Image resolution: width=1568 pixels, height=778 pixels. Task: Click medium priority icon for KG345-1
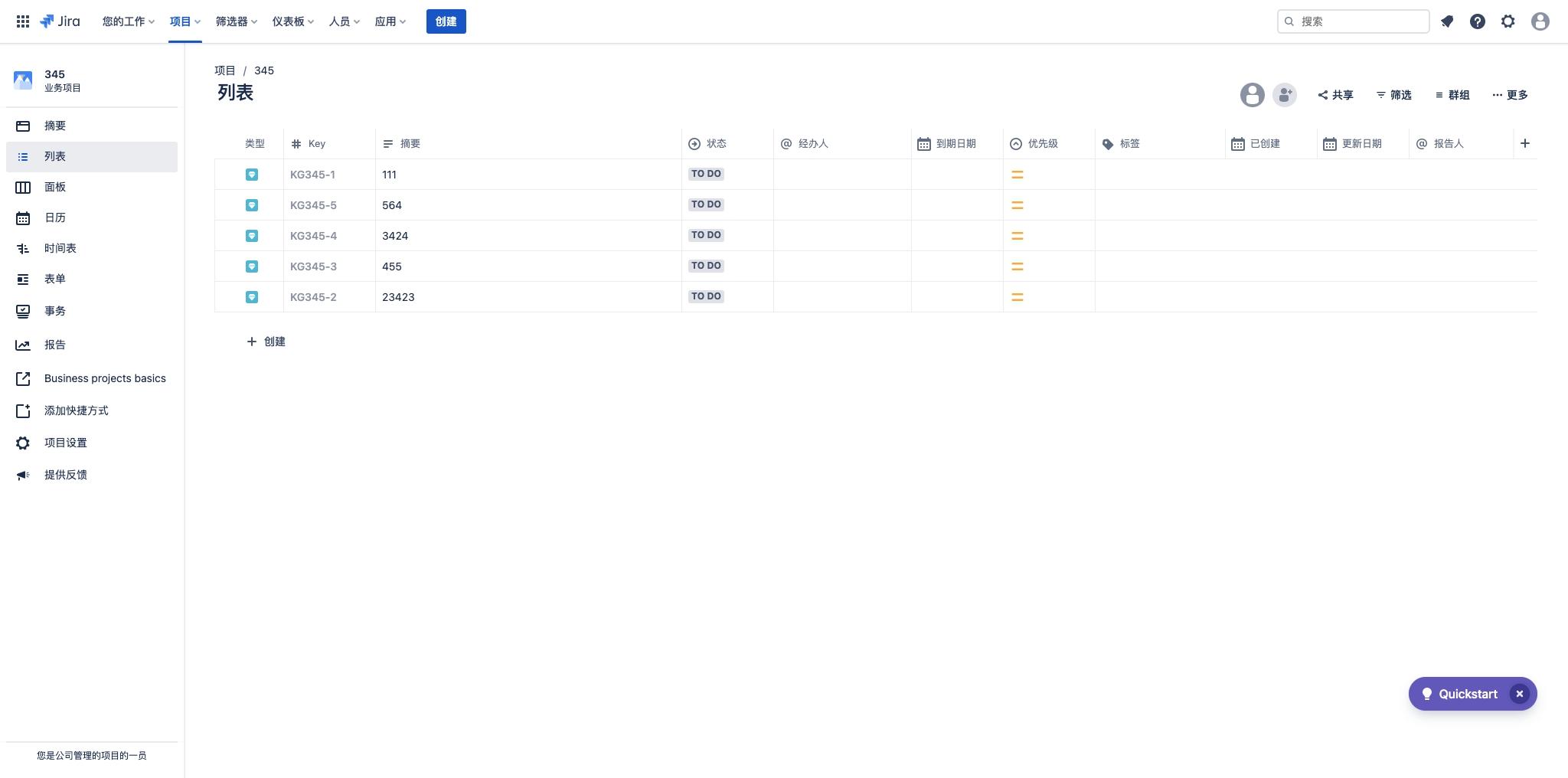tap(1018, 175)
